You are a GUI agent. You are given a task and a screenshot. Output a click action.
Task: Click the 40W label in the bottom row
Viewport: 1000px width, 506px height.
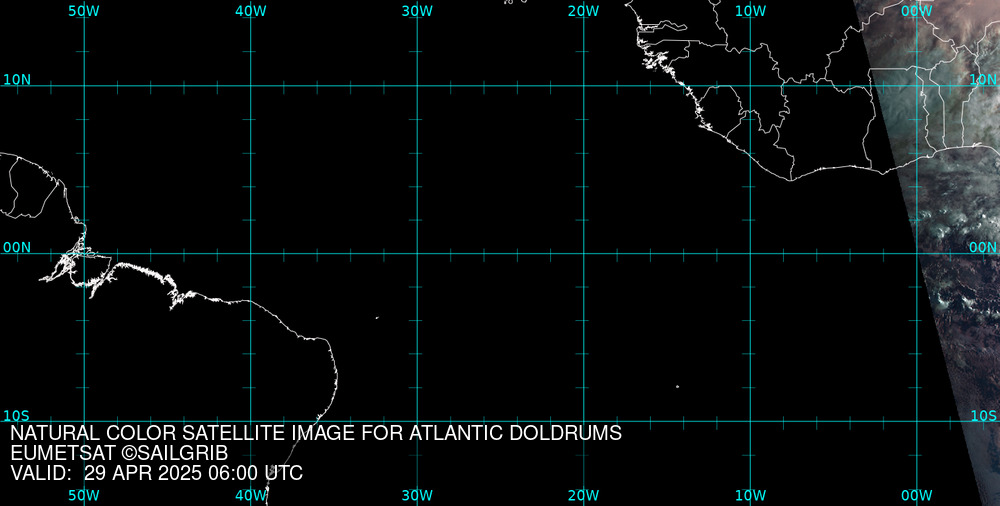click(x=251, y=495)
